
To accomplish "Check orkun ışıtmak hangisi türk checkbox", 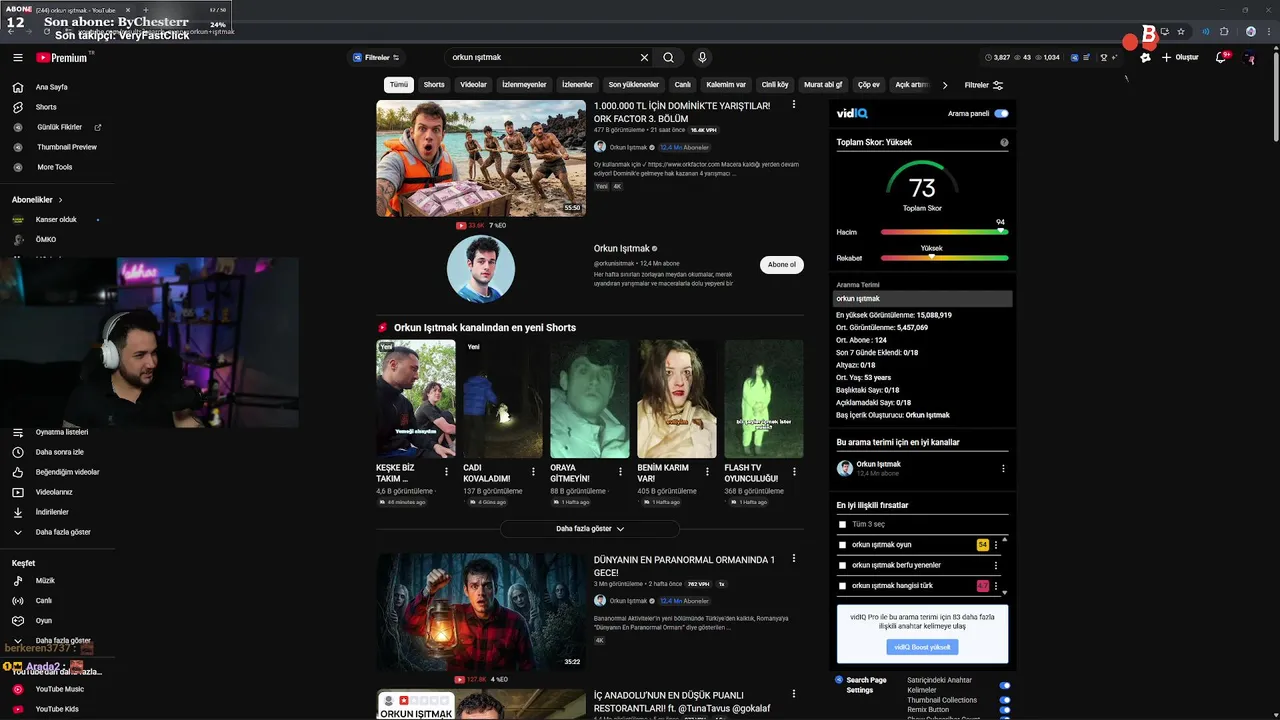I will click(842, 586).
